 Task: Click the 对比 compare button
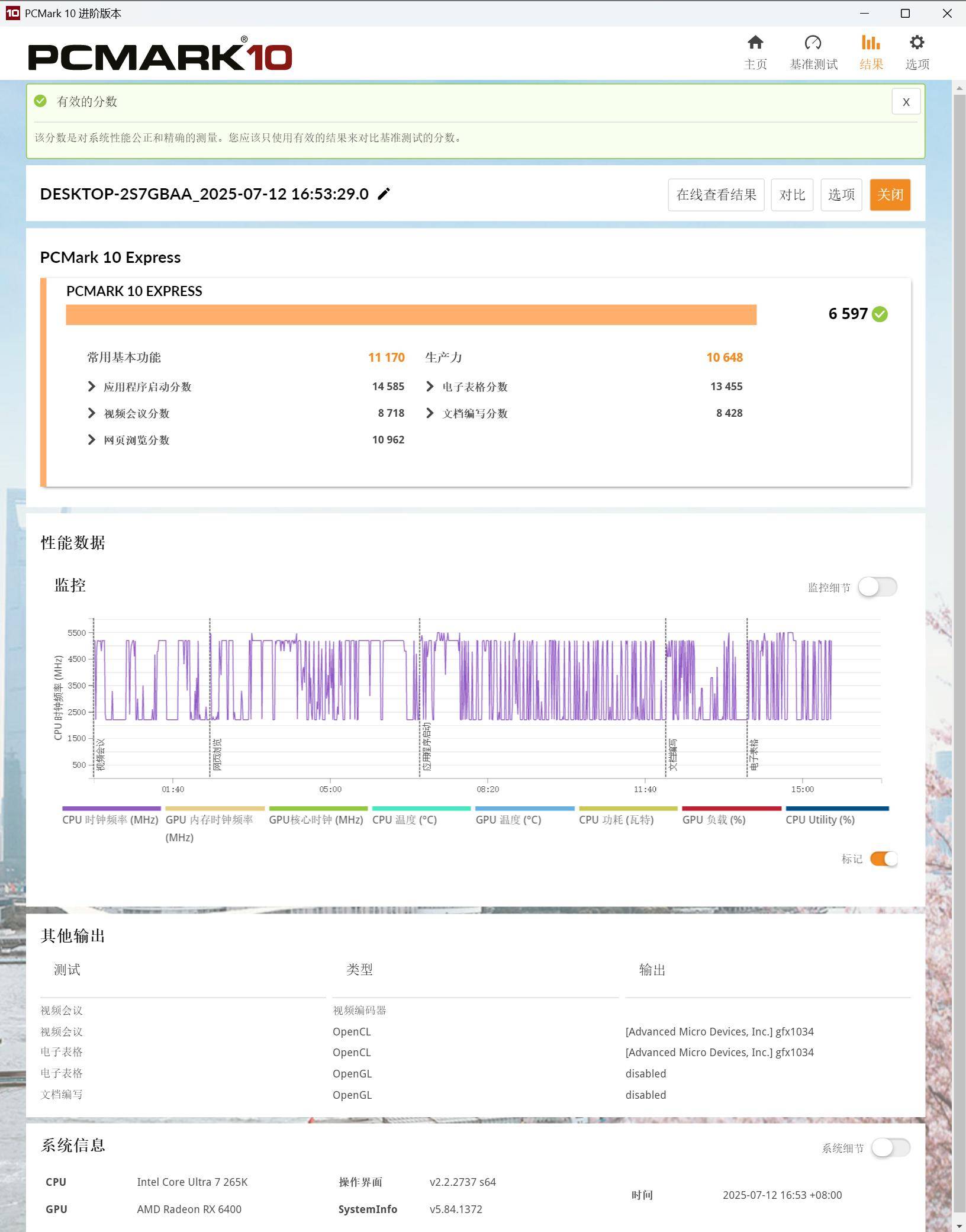792,195
